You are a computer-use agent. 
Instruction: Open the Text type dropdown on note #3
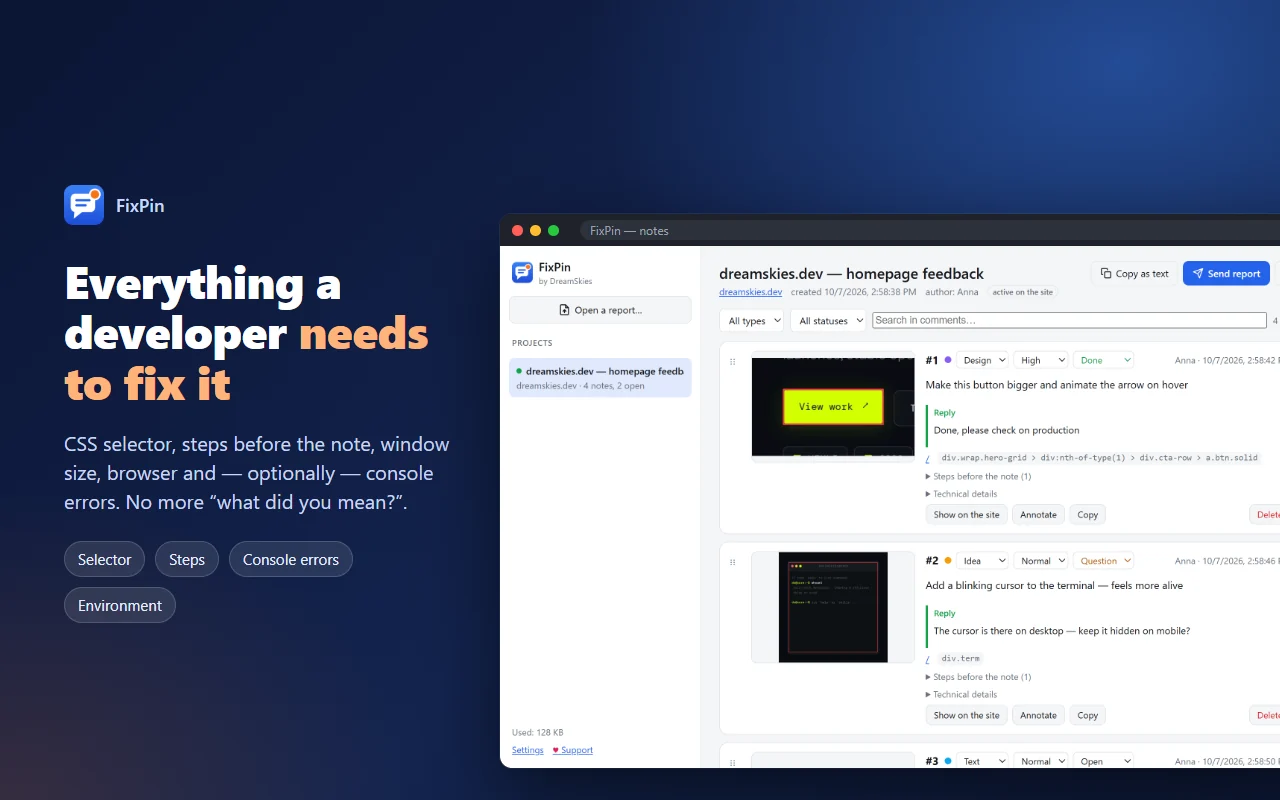point(982,761)
